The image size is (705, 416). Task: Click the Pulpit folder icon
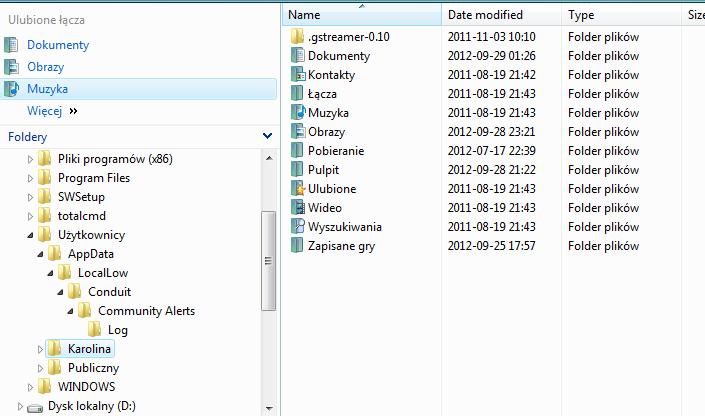(x=297, y=170)
